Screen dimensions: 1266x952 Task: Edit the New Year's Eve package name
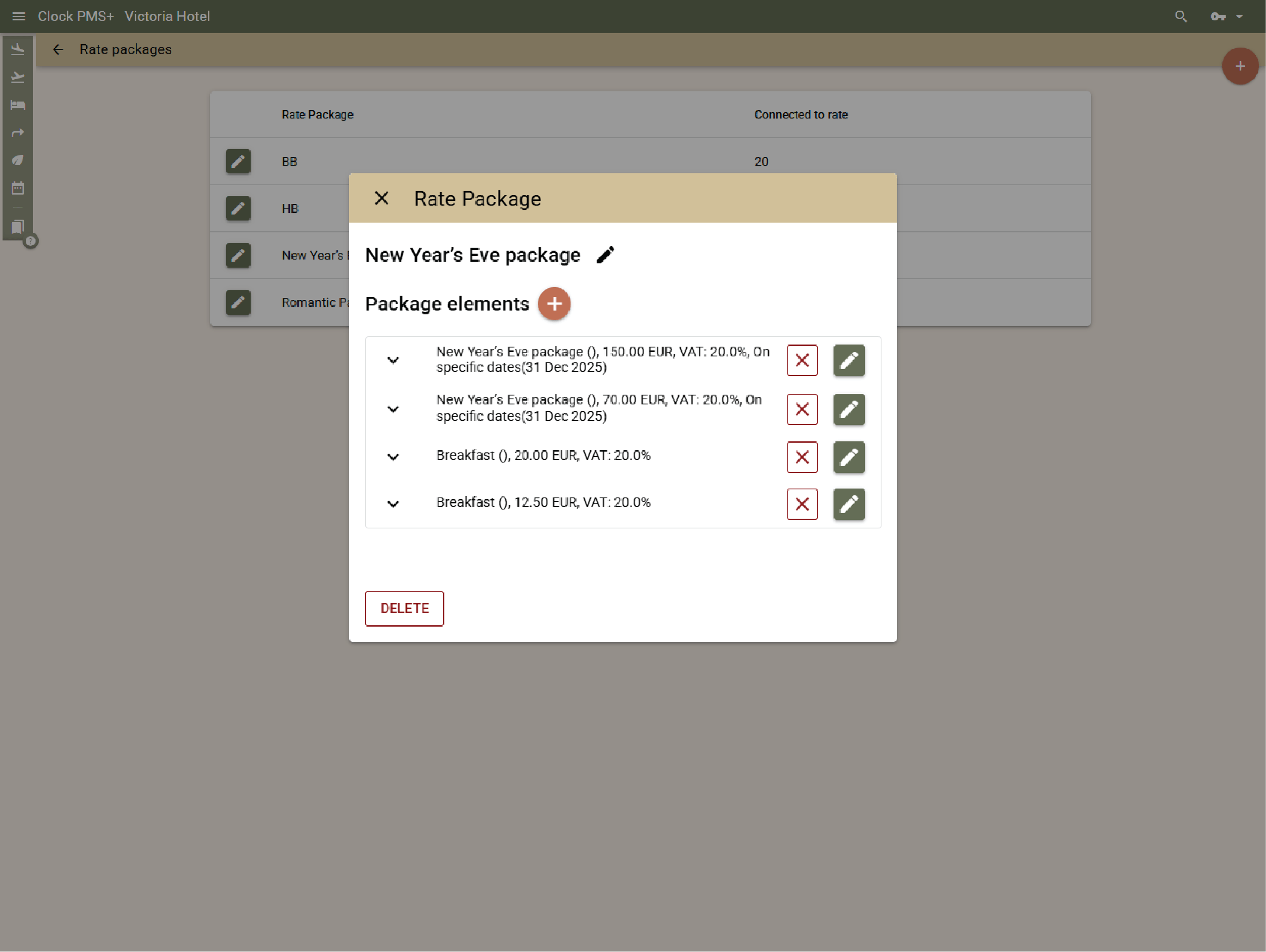tap(605, 255)
